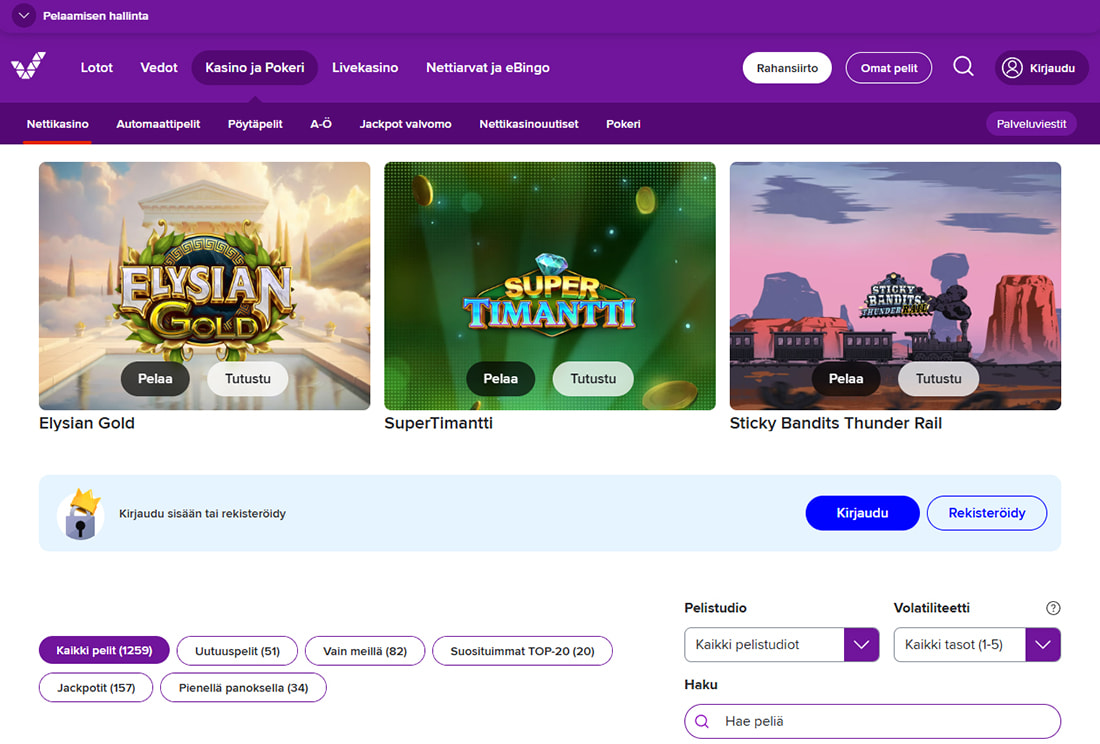
Task: Open the SuperTimantti game thumbnail
Action: (x=550, y=286)
